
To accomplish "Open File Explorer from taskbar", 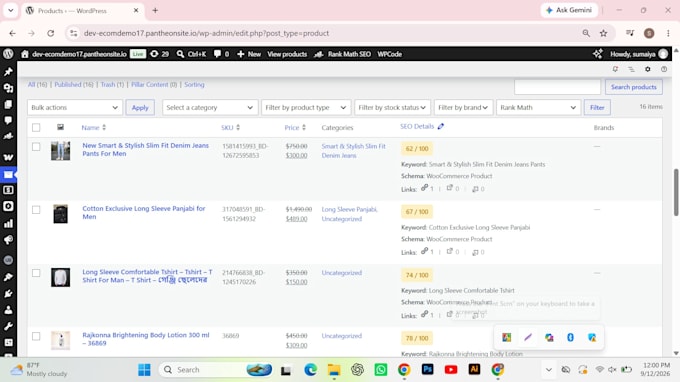I will (x=334, y=369).
